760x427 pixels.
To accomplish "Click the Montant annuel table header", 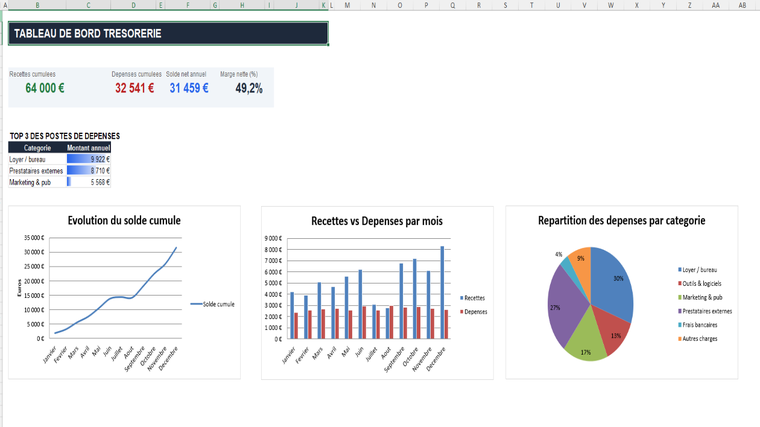I will click(x=88, y=148).
